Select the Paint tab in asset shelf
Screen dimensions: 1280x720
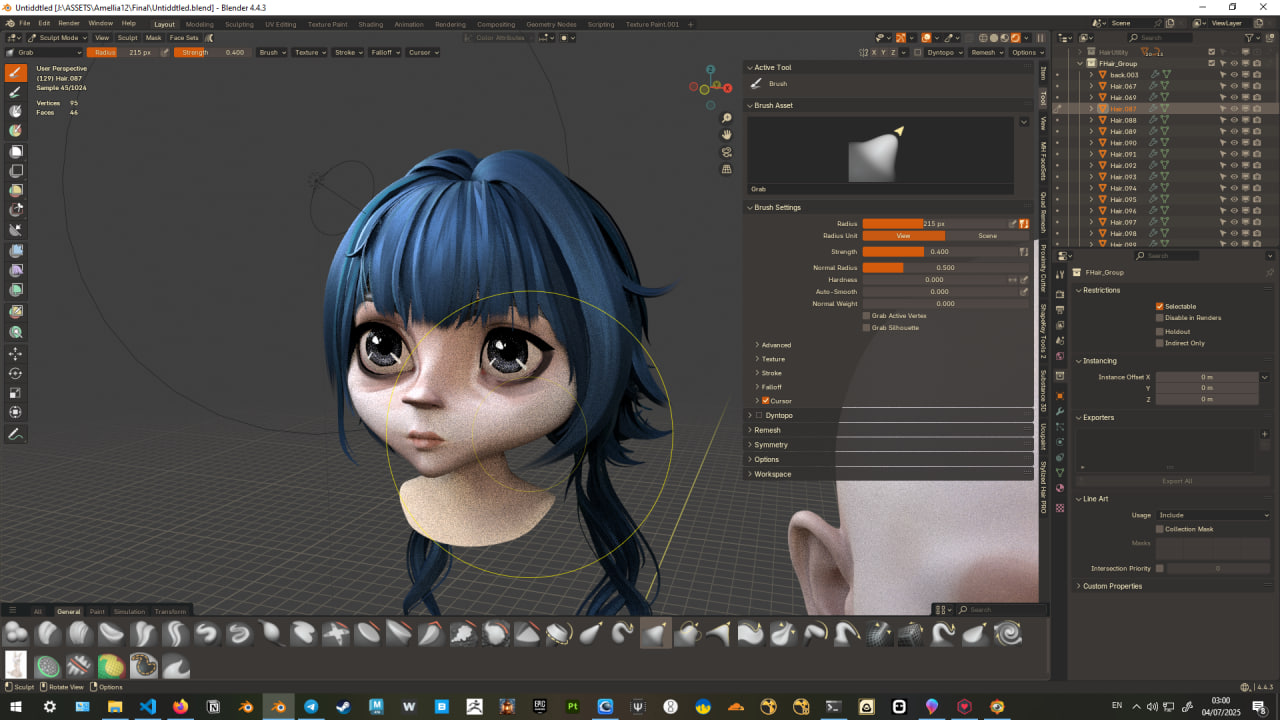pyautogui.click(x=97, y=611)
